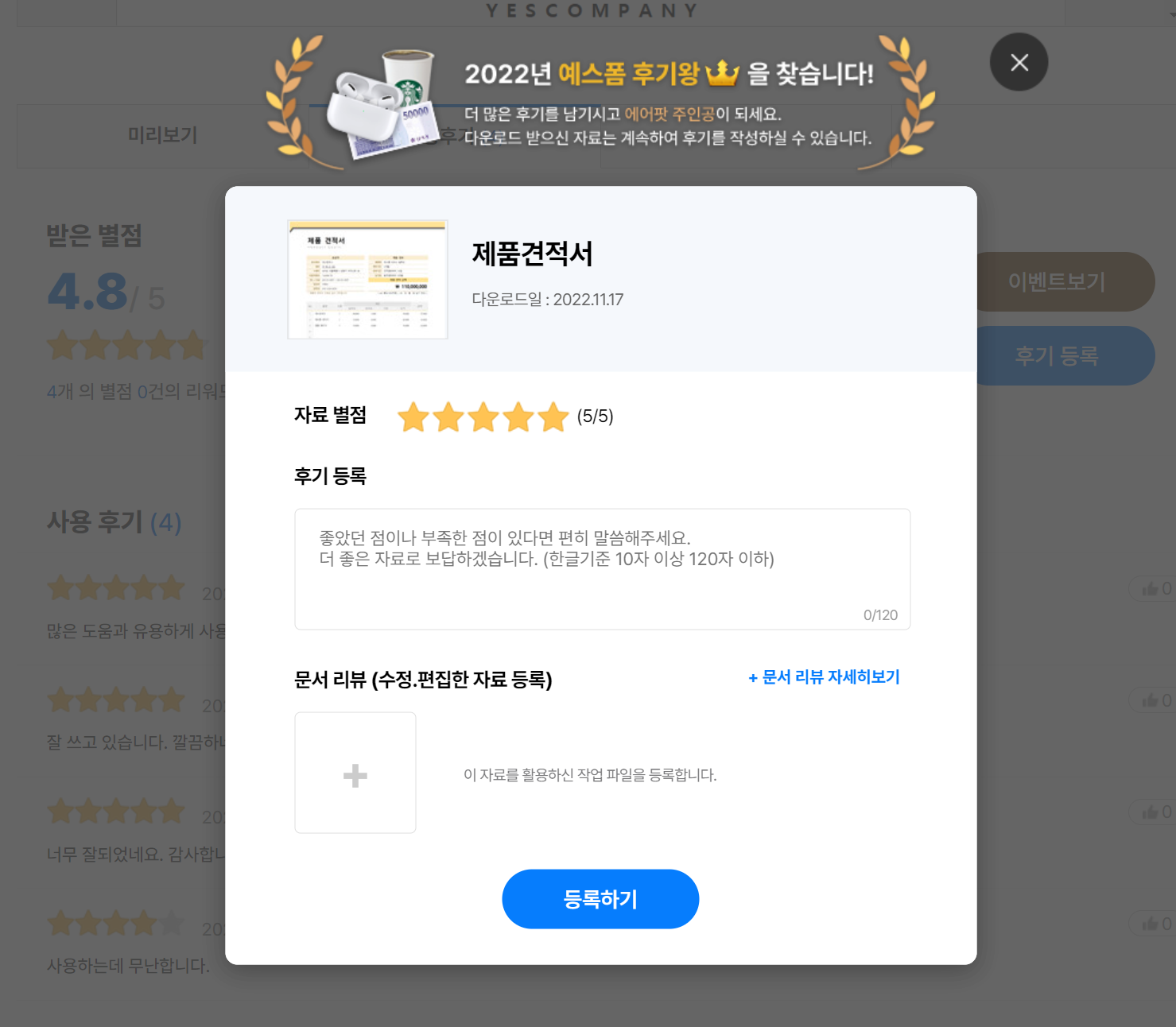This screenshot has height=1027, width=1176.
Task: Open the 제품견적서 document thumbnail
Action: (367, 280)
